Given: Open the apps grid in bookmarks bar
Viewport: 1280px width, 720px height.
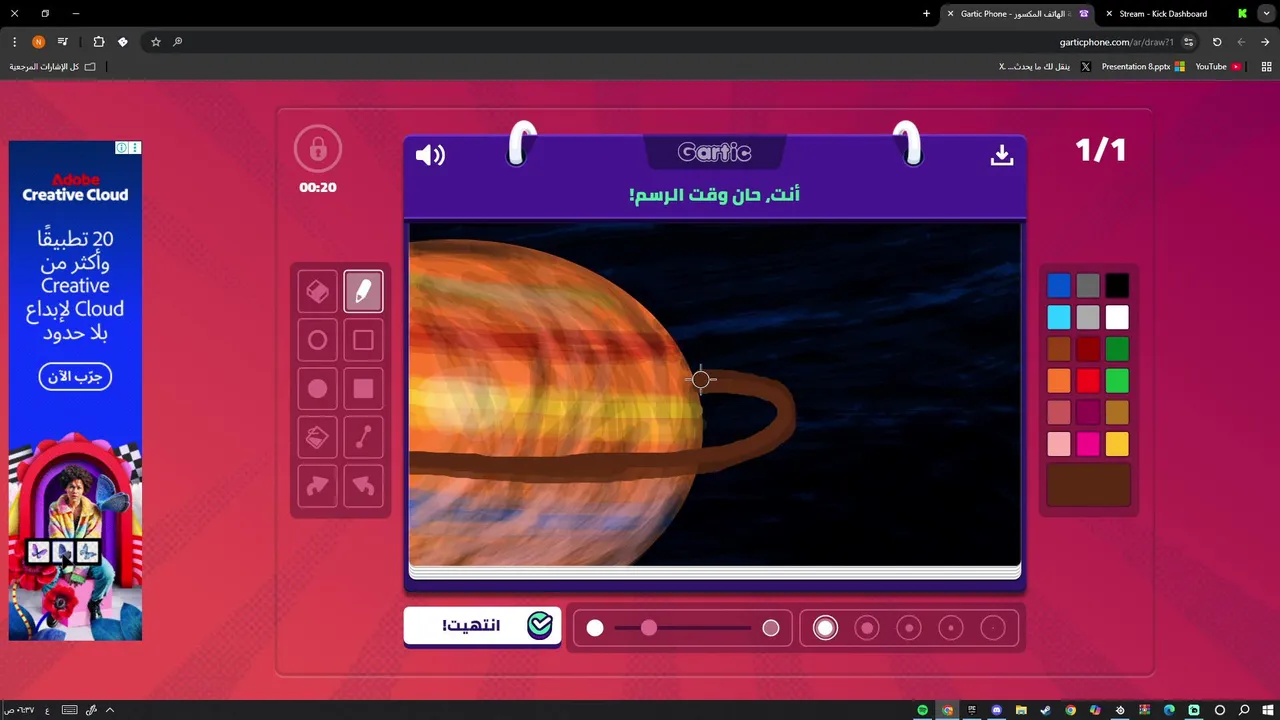Looking at the screenshot, I should pyautogui.click(x=1266, y=67).
